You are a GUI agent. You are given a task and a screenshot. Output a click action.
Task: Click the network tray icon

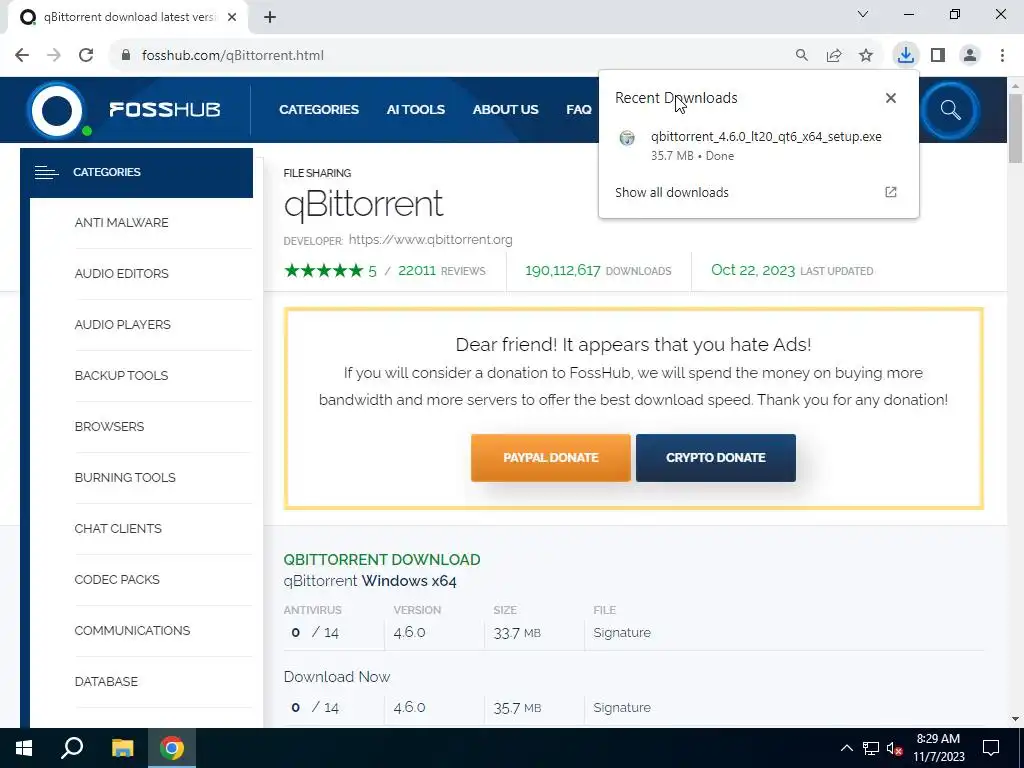(x=871, y=748)
